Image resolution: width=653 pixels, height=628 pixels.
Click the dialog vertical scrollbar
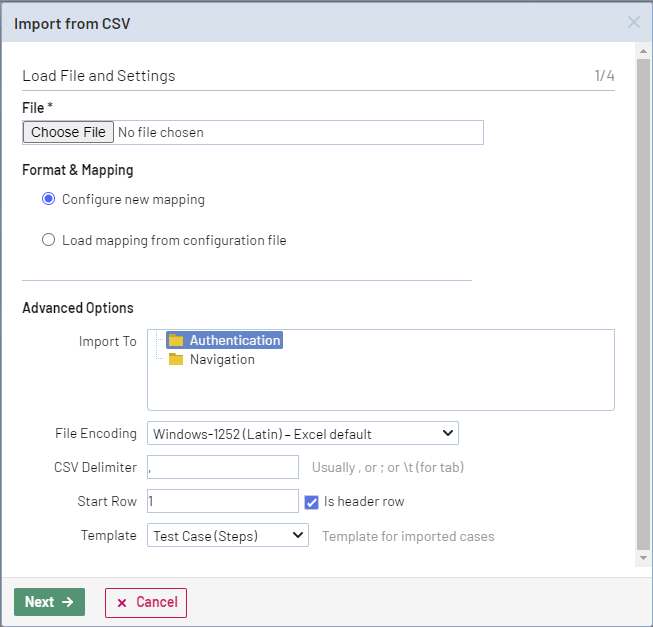click(x=643, y=300)
